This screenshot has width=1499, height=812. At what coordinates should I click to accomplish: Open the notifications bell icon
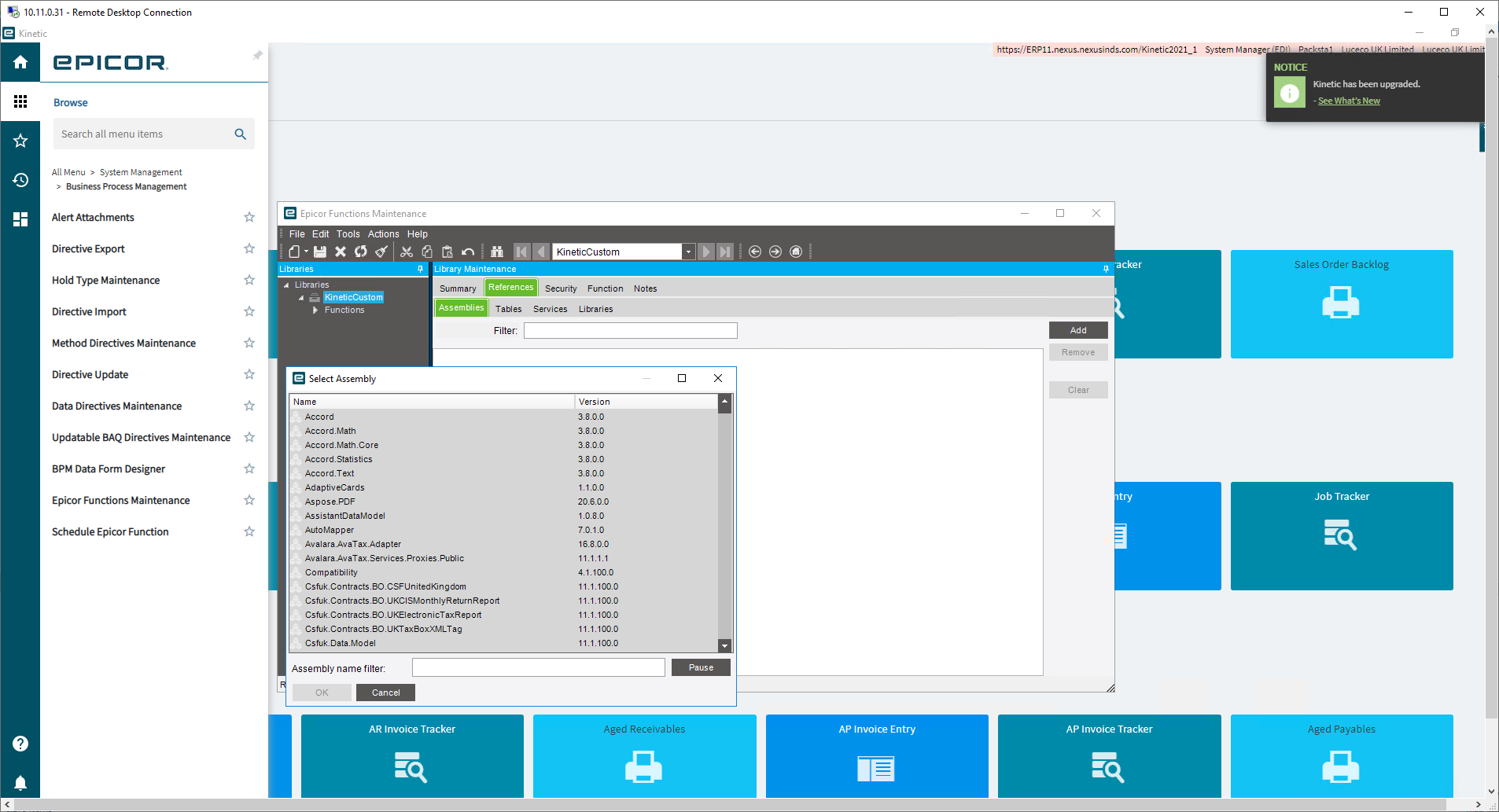[20, 783]
